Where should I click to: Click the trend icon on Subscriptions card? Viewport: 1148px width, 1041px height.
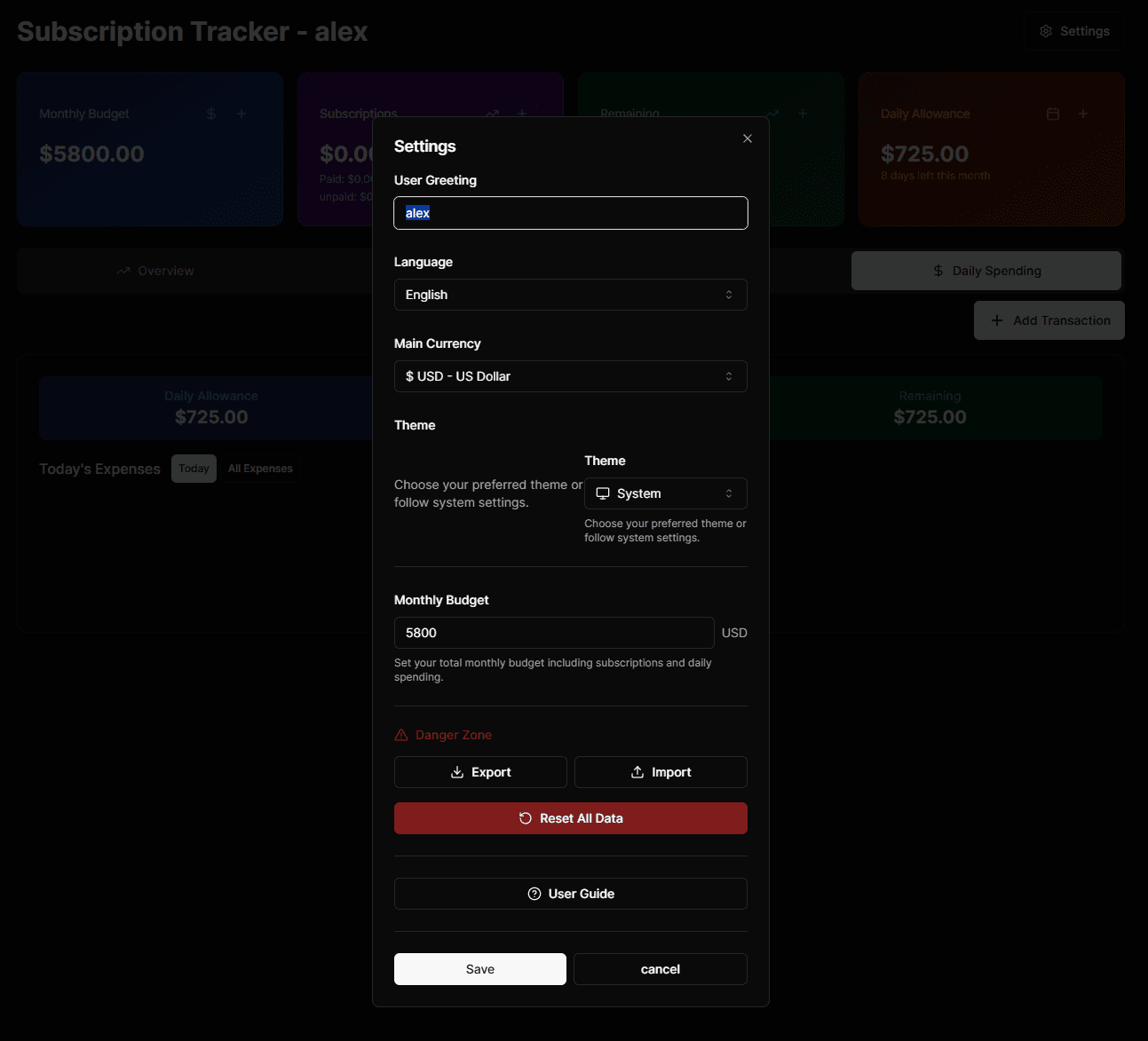(492, 114)
